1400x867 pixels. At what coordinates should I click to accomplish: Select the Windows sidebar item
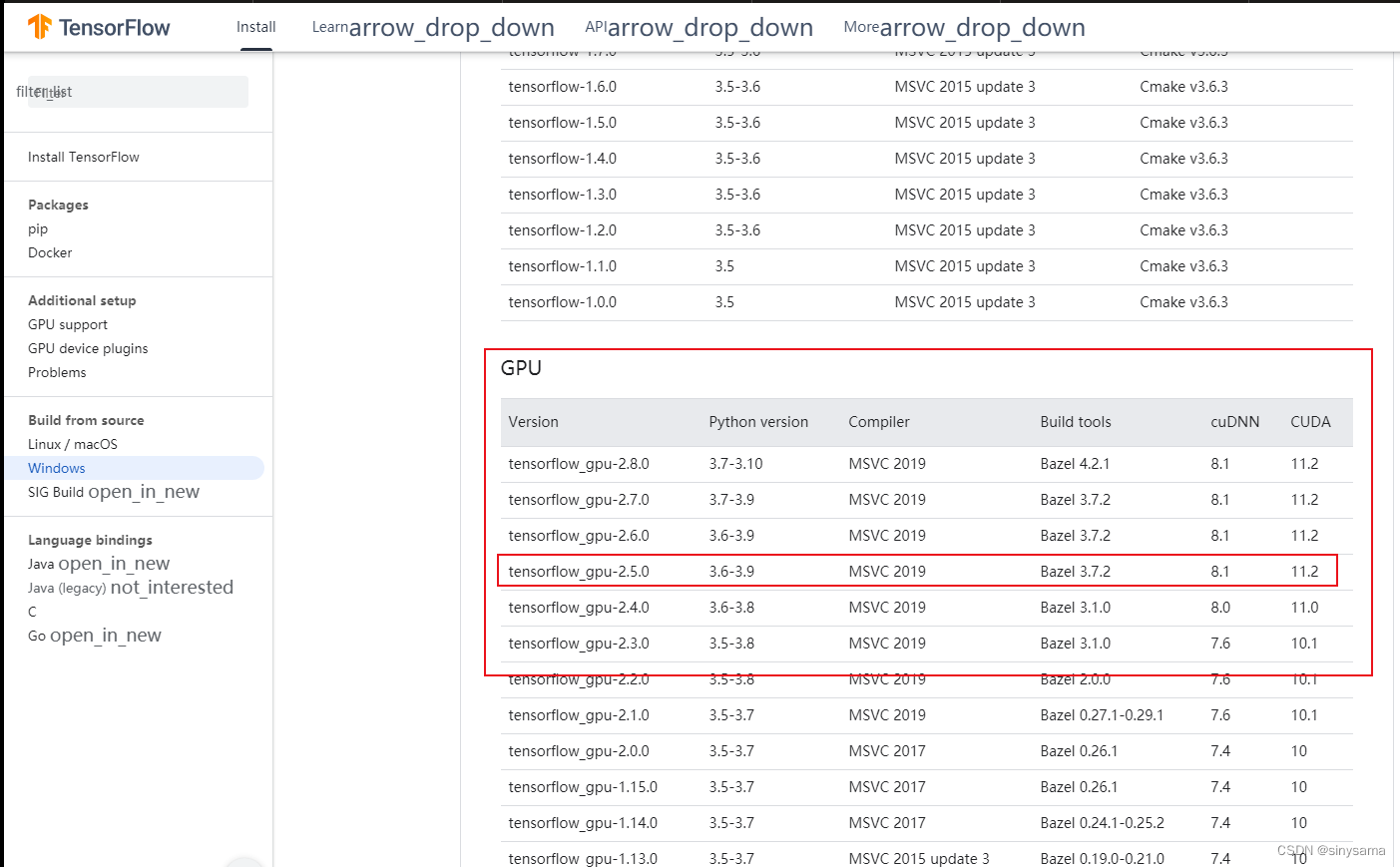pos(134,468)
